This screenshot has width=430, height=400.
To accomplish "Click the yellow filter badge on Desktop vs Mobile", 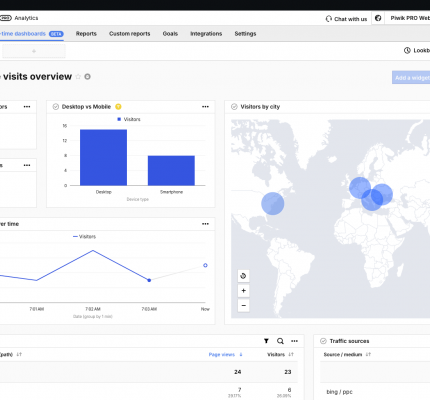I will point(118,107).
